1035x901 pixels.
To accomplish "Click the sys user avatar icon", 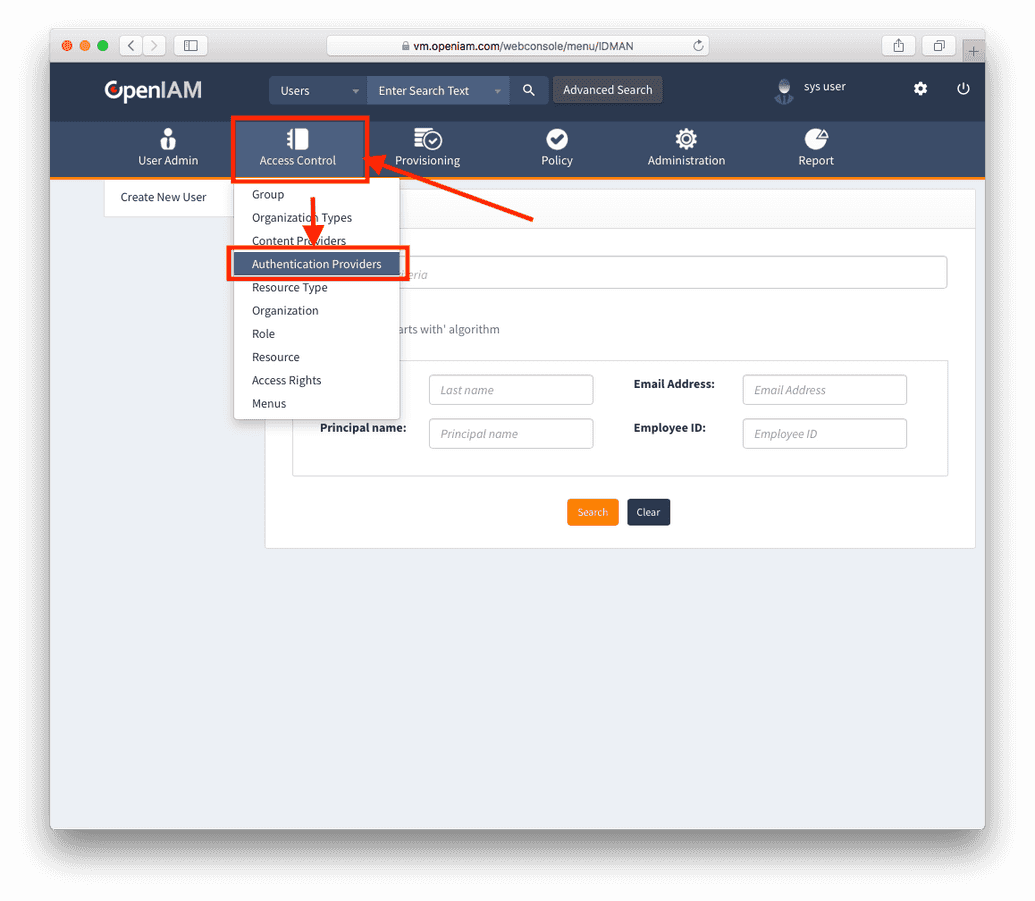I will coord(784,90).
